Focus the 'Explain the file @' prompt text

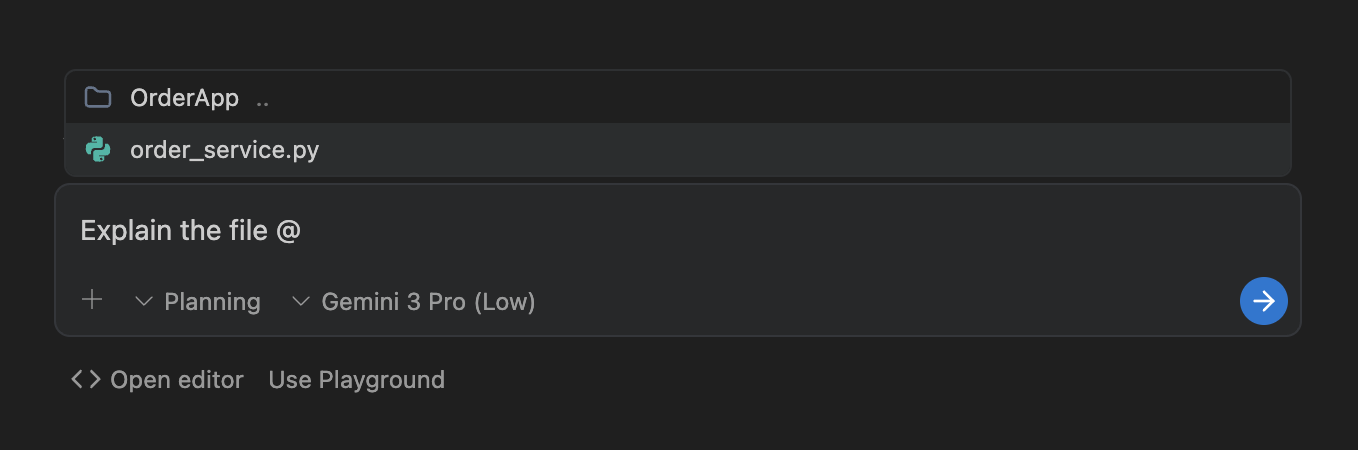(x=190, y=231)
